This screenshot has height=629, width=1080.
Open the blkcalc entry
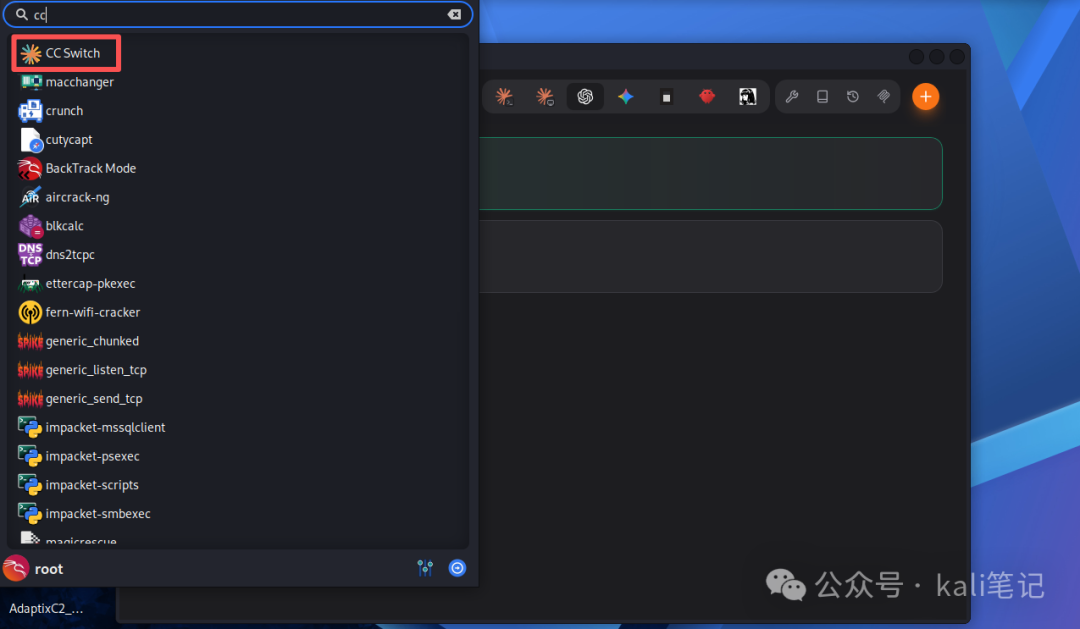coord(238,226)
